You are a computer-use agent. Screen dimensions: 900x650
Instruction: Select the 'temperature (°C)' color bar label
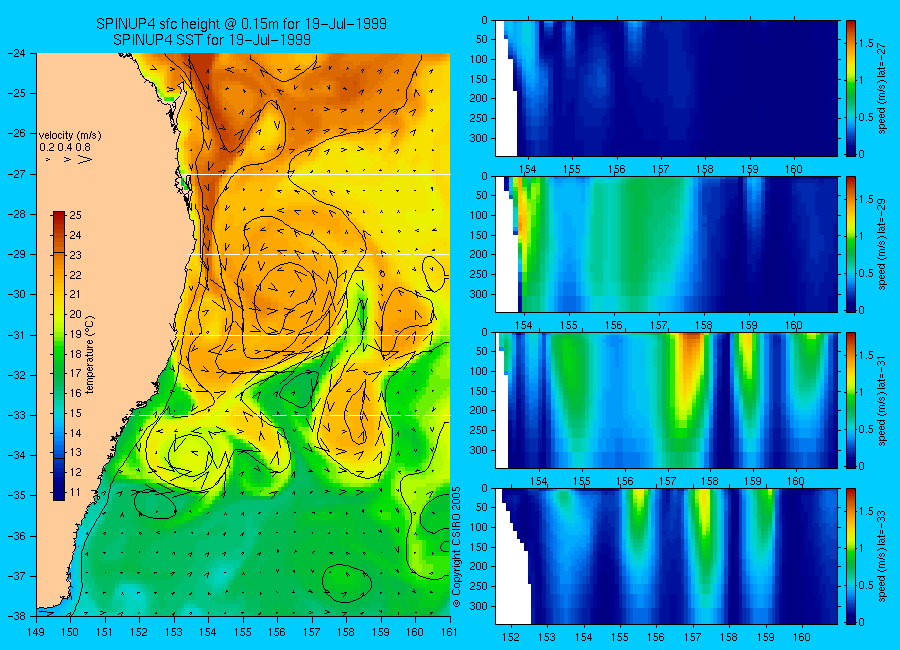90,354
